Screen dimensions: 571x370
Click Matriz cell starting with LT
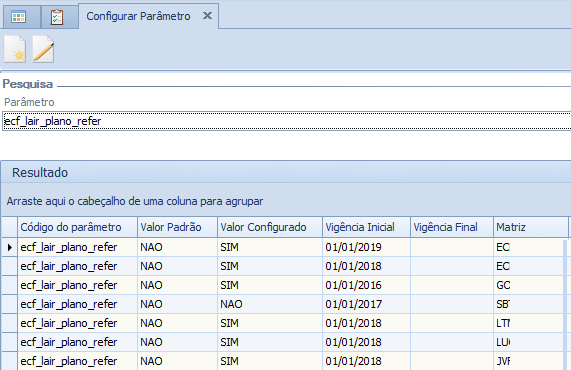(528, 323)
